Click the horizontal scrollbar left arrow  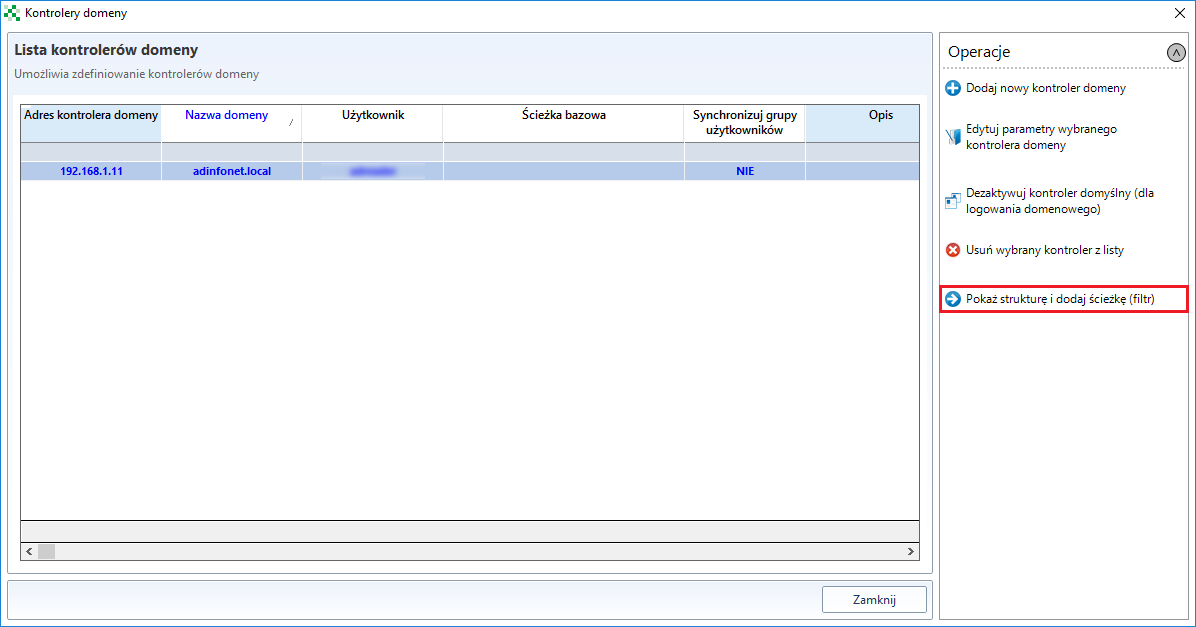[29, 551]
